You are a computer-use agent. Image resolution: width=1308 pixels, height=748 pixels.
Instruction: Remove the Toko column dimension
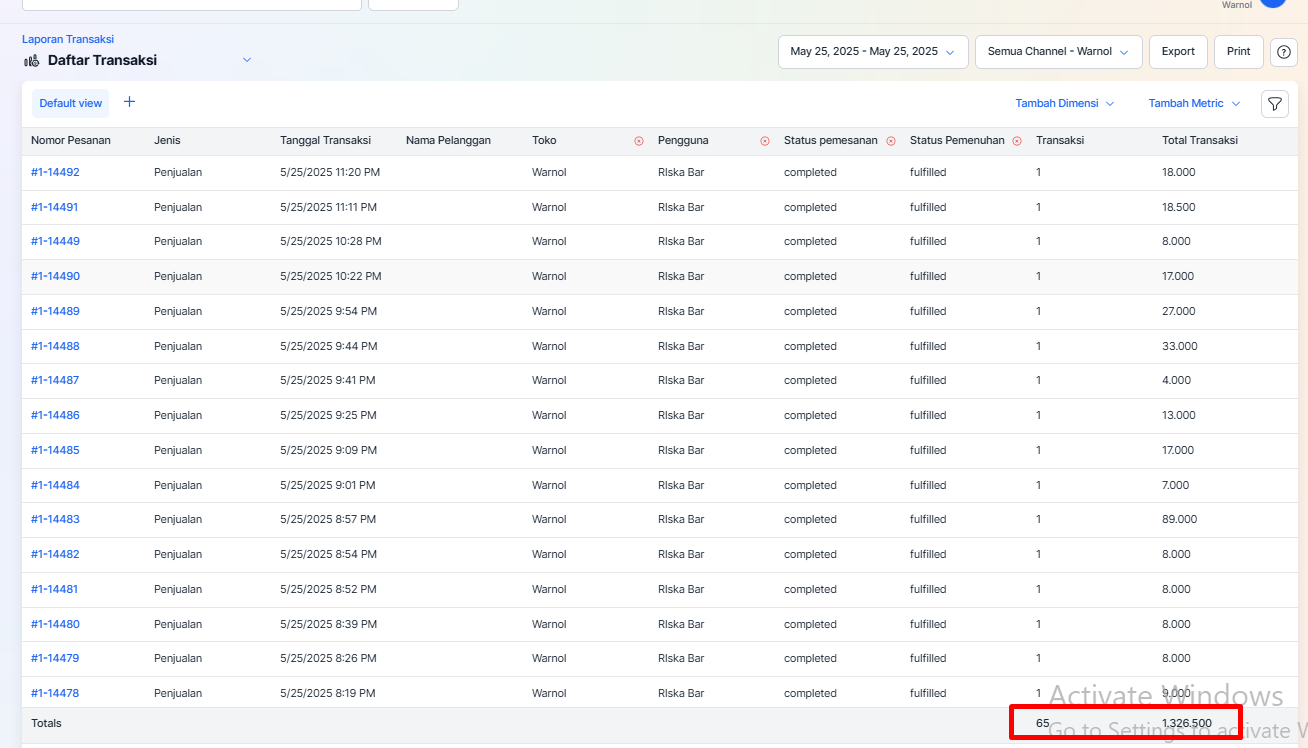tap(639, 141)
